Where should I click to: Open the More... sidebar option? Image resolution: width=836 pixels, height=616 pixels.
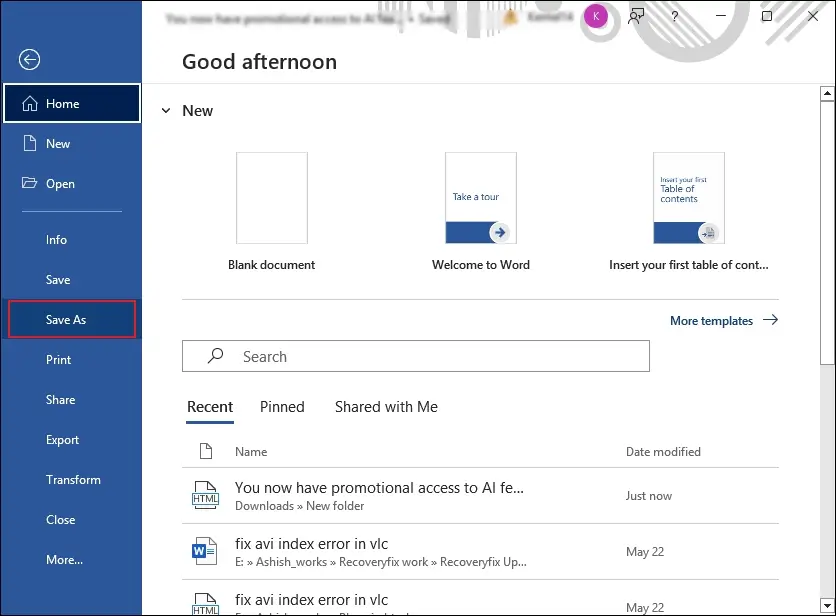[71, 559]
